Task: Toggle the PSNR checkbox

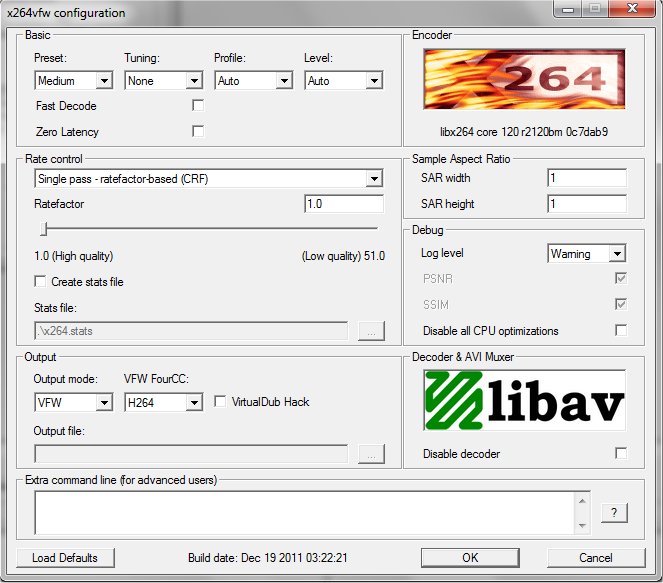Action: click(621, 278)
